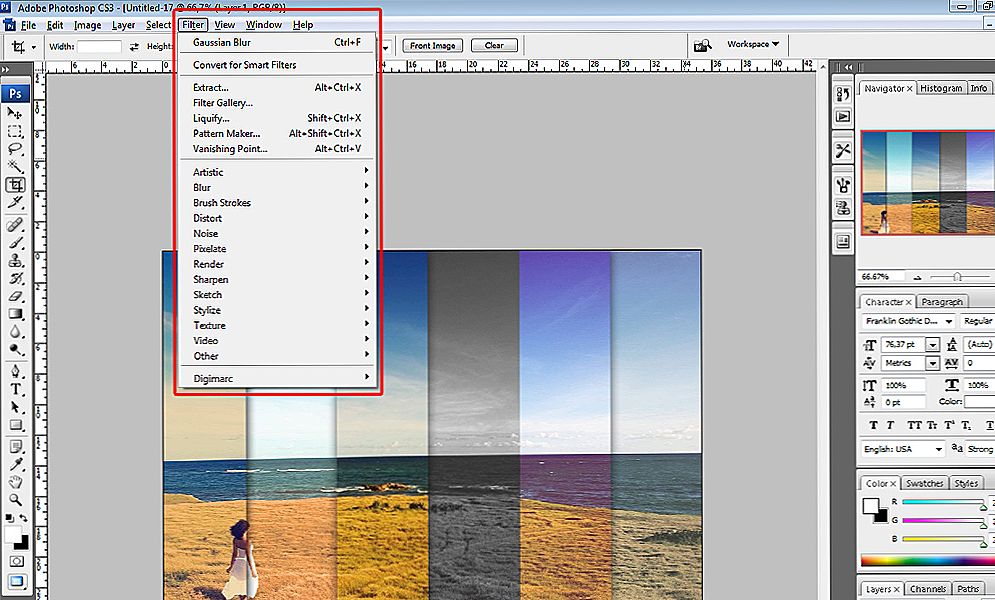Select the Gradient tool

tap(15, 314)
